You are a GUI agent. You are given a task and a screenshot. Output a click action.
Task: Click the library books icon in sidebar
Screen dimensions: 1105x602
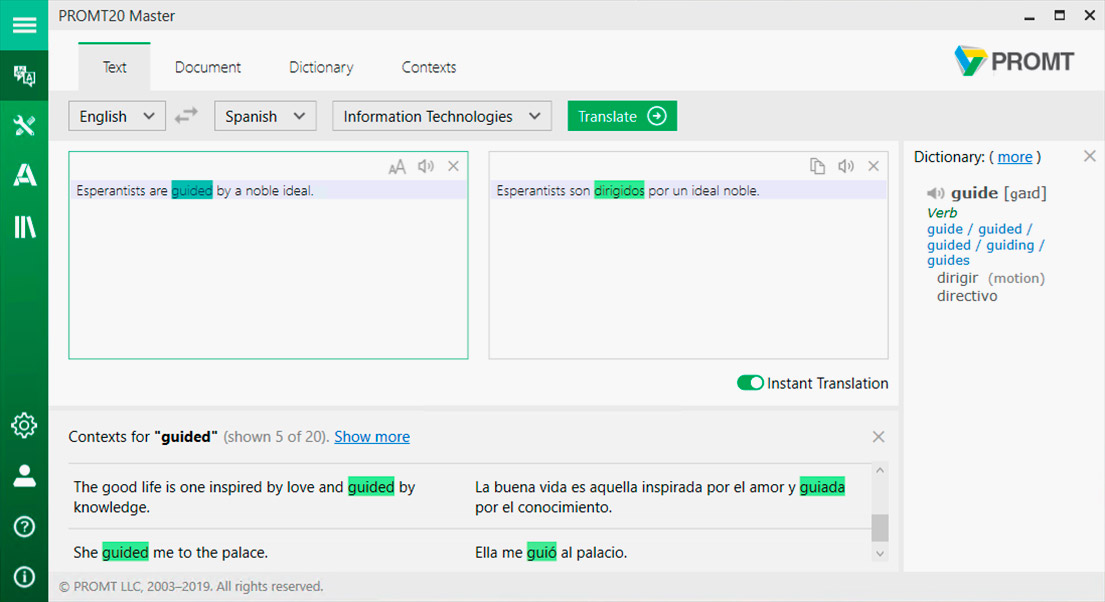24,226
